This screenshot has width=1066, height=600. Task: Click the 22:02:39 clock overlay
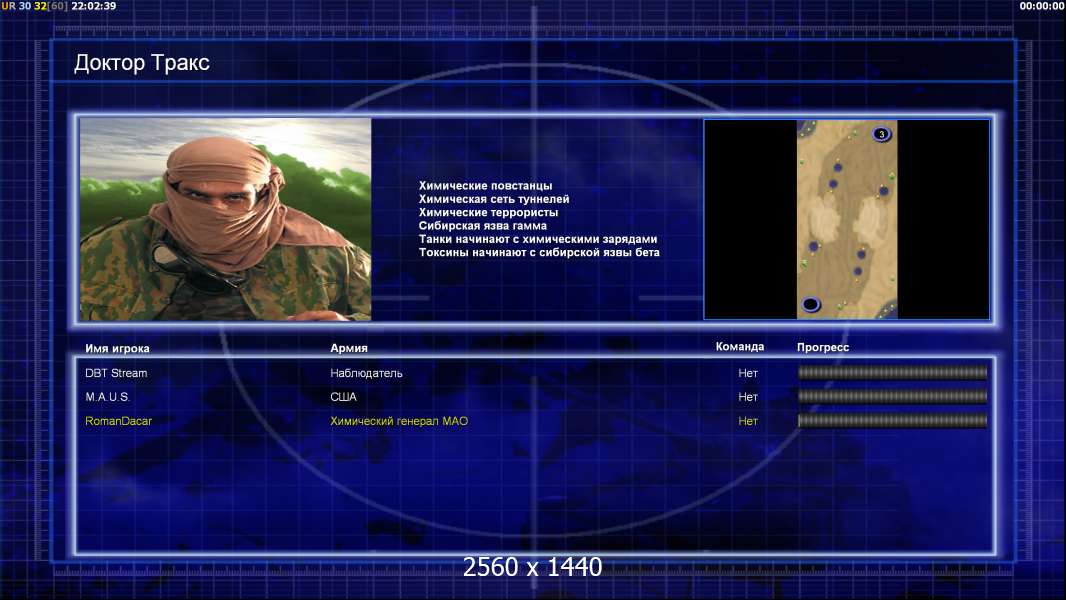[x=94, y=6]
